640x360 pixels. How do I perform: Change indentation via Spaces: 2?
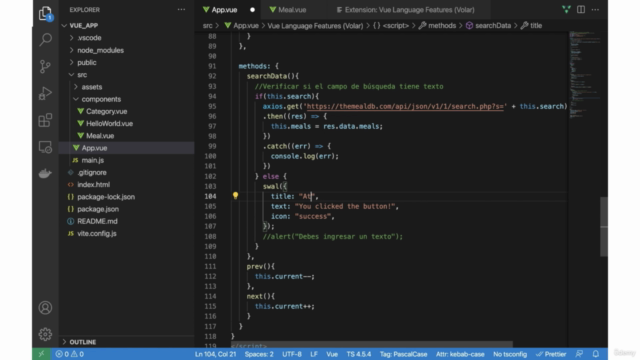pos(259,354)
